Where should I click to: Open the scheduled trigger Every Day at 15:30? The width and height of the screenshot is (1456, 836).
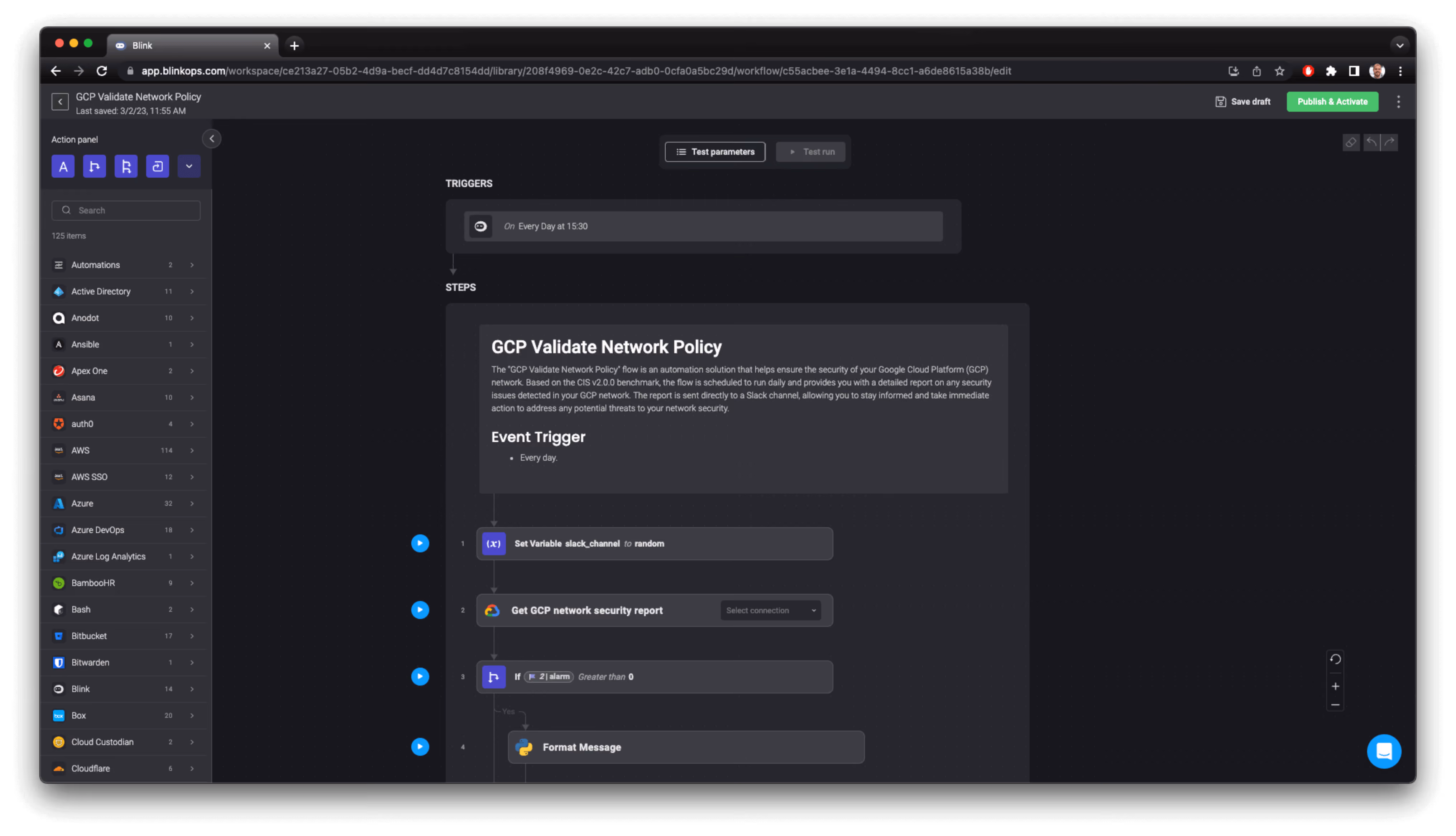pos(703,226)
